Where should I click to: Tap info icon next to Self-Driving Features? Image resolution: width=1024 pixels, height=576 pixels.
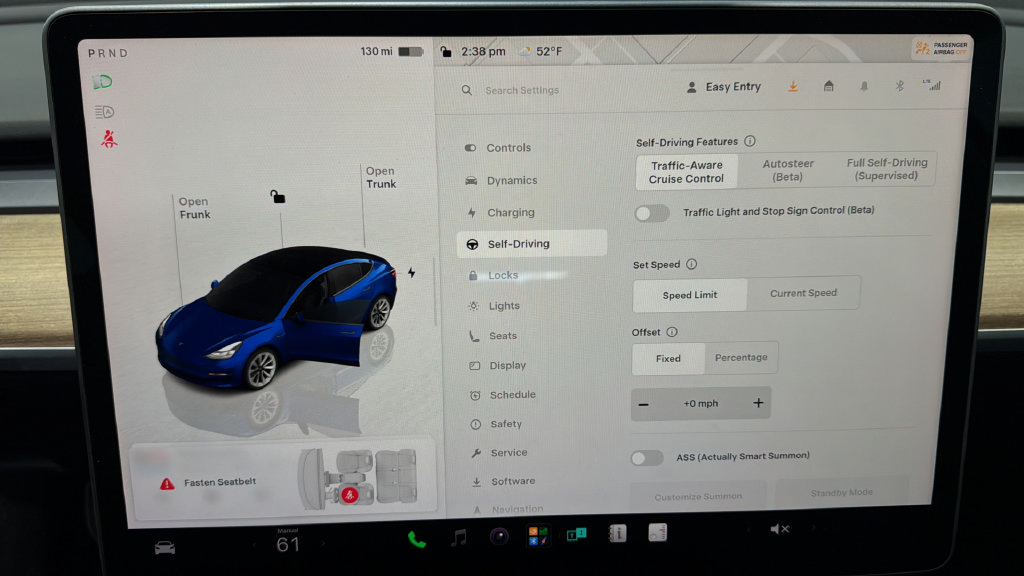750,141
